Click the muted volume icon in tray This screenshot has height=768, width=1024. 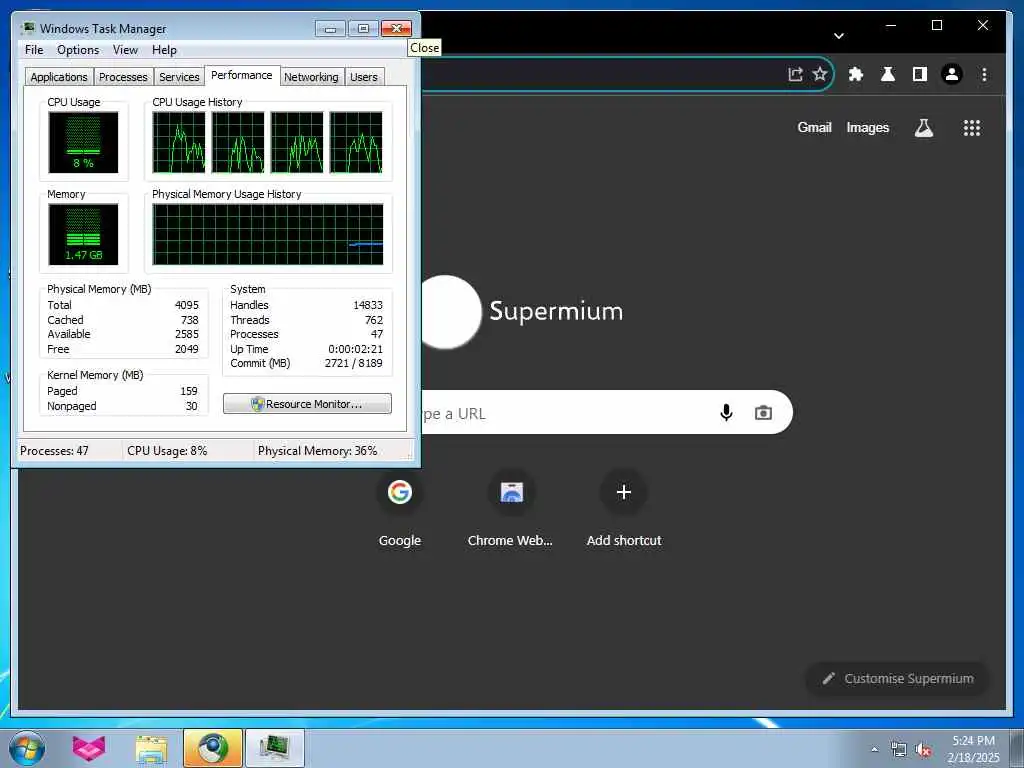[x=923, y=750]
